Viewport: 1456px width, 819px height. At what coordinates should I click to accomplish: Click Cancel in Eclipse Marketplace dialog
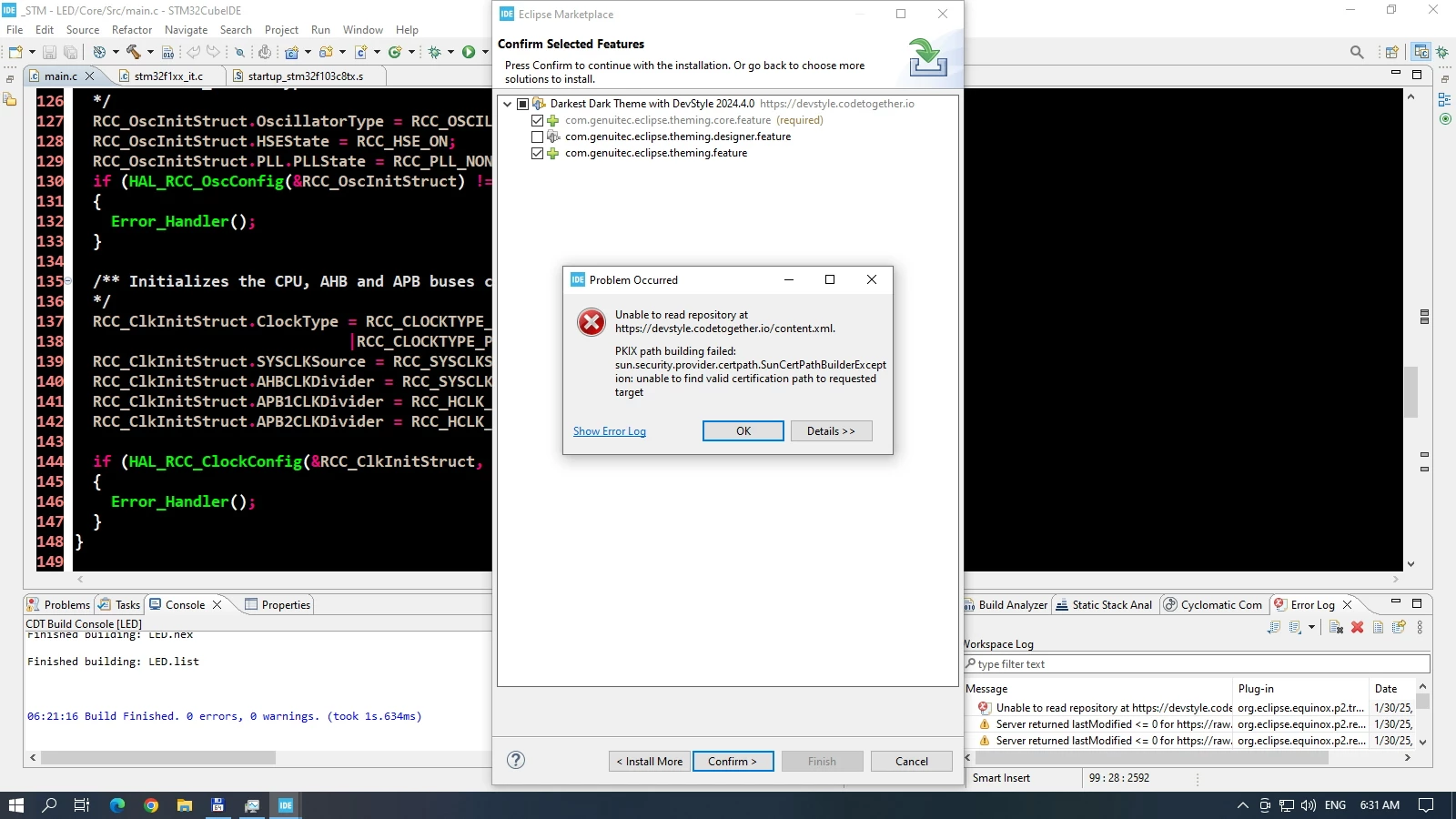pyautogui.click(x=911, y=761)
